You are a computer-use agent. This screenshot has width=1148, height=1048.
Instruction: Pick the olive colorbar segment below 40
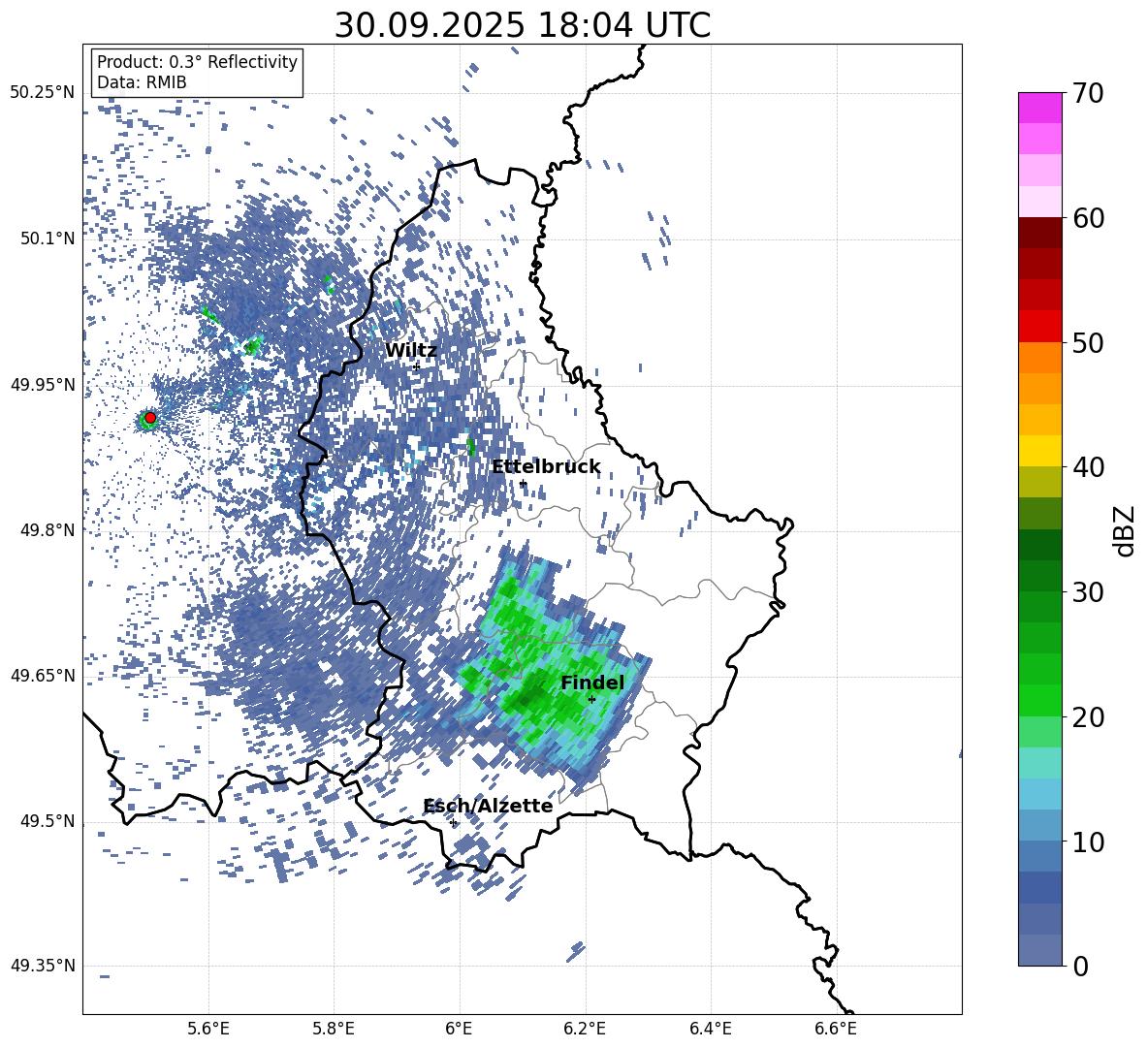pyautogui.click(x=1039, y=482)
